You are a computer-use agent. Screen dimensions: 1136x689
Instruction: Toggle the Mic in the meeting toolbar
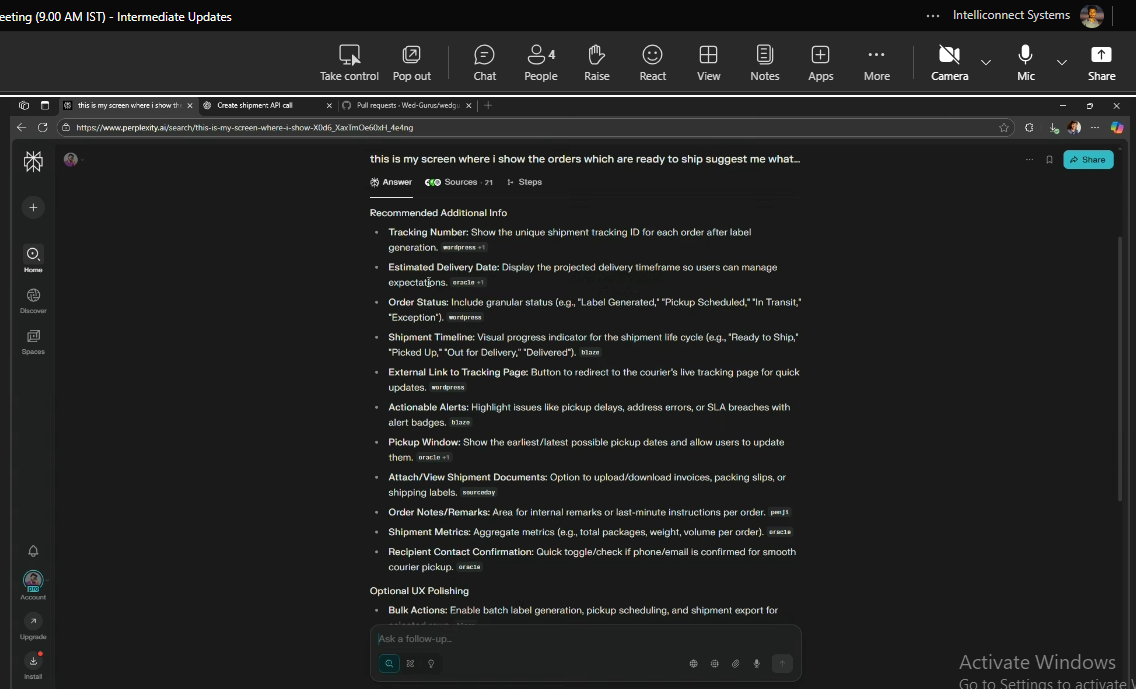(x=1026, y=62)
